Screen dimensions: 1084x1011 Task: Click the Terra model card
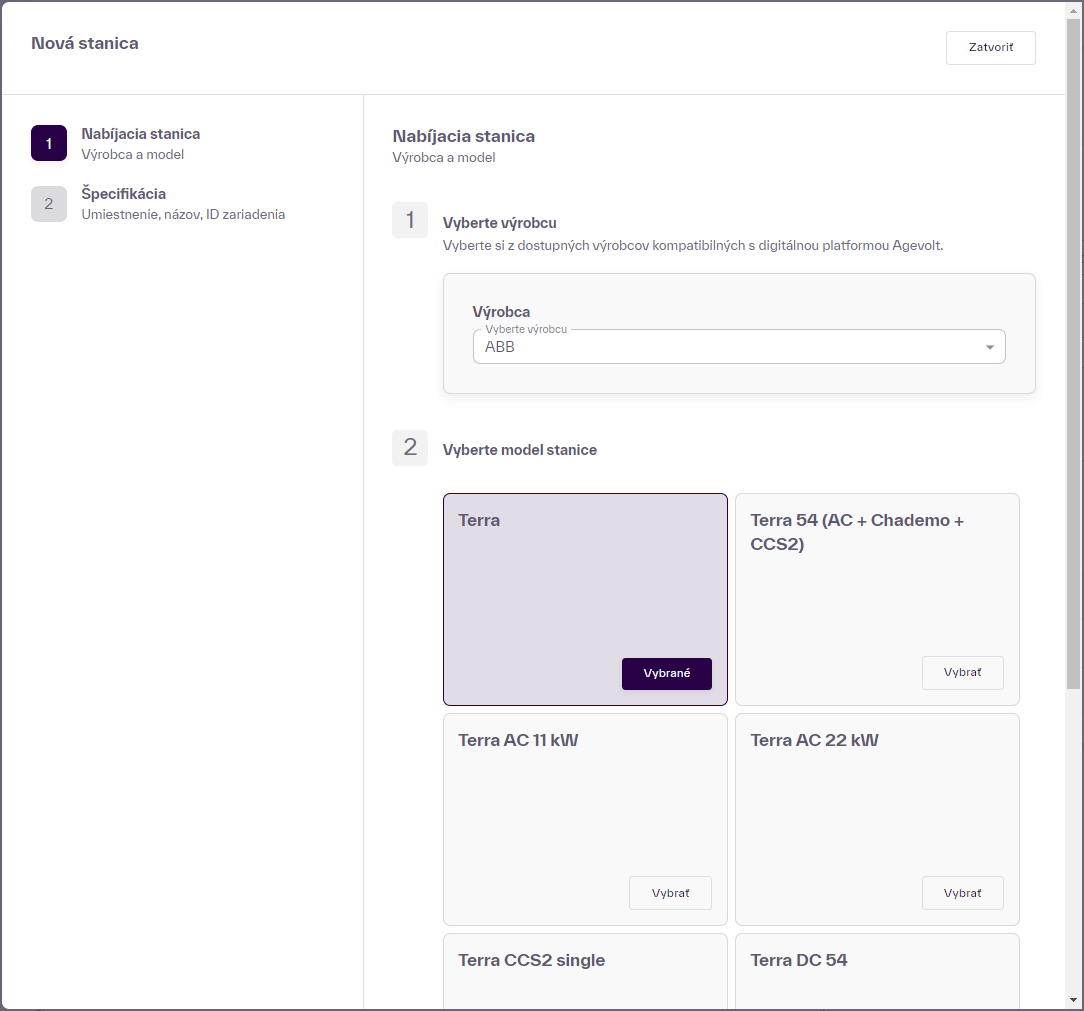[x=585, y=599]
